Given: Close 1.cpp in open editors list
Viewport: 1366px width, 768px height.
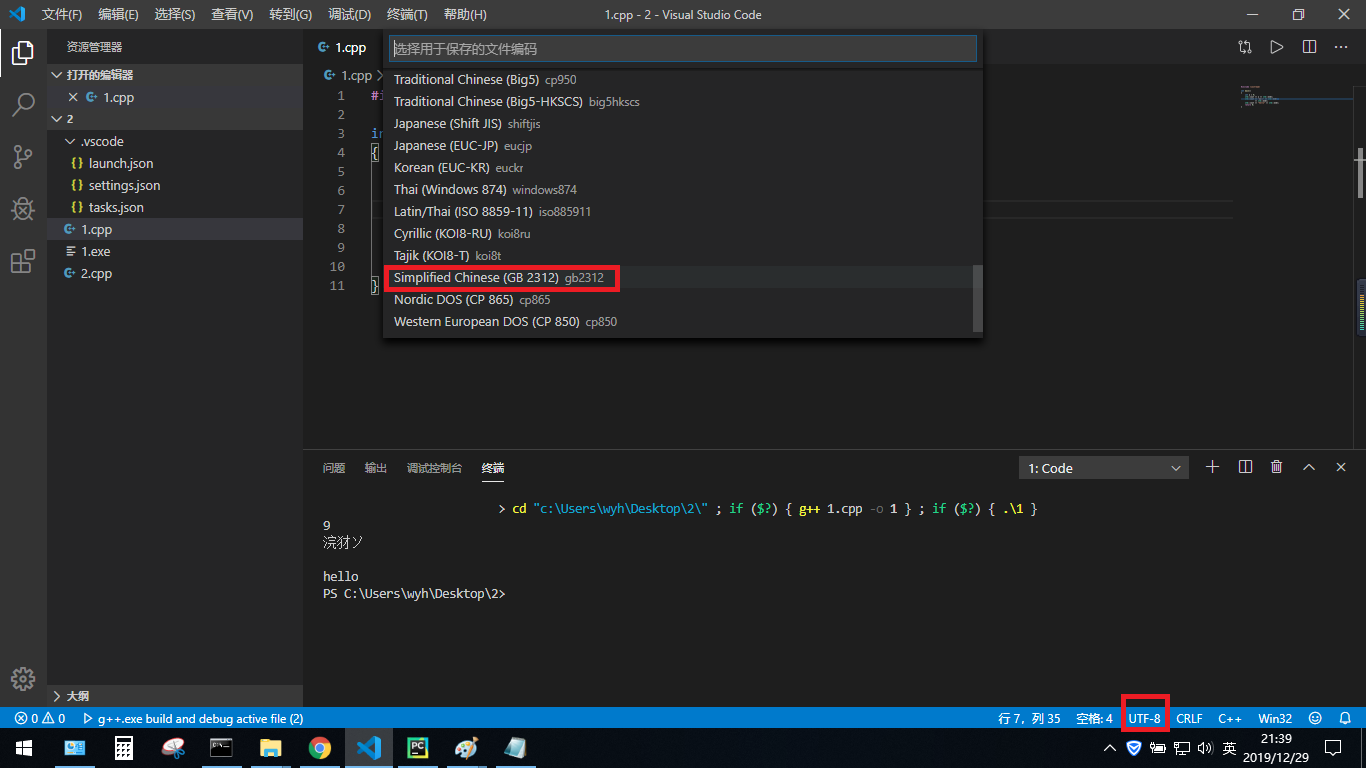Looking at the screenshot, I should 73,97.
